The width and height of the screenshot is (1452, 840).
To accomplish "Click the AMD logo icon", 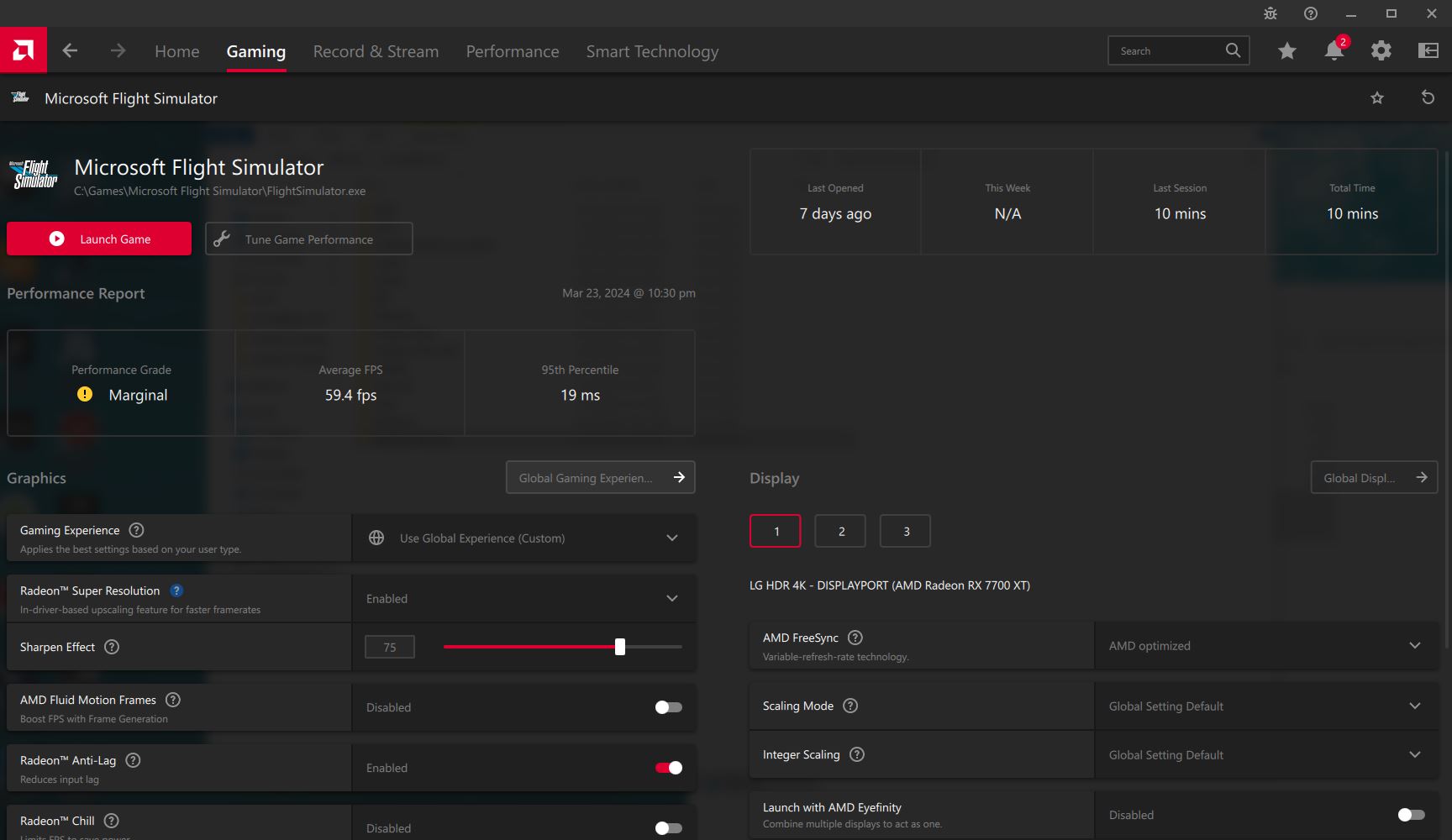I will [24, 50].
